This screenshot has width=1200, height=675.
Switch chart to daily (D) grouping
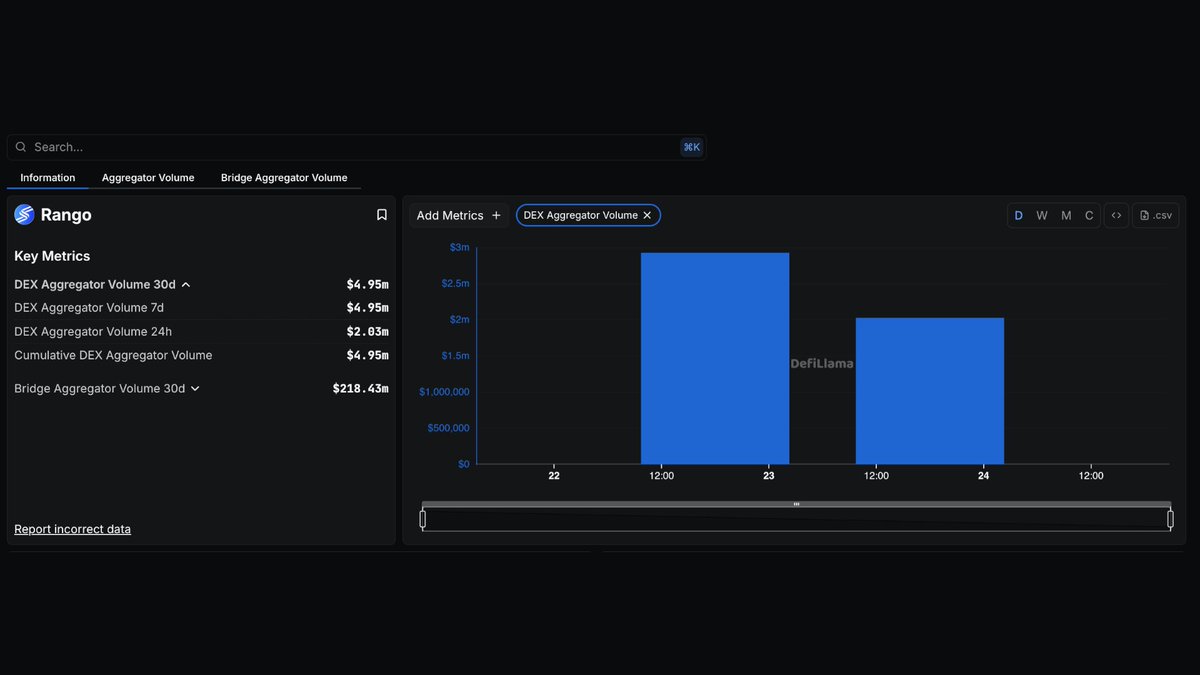1019,215
